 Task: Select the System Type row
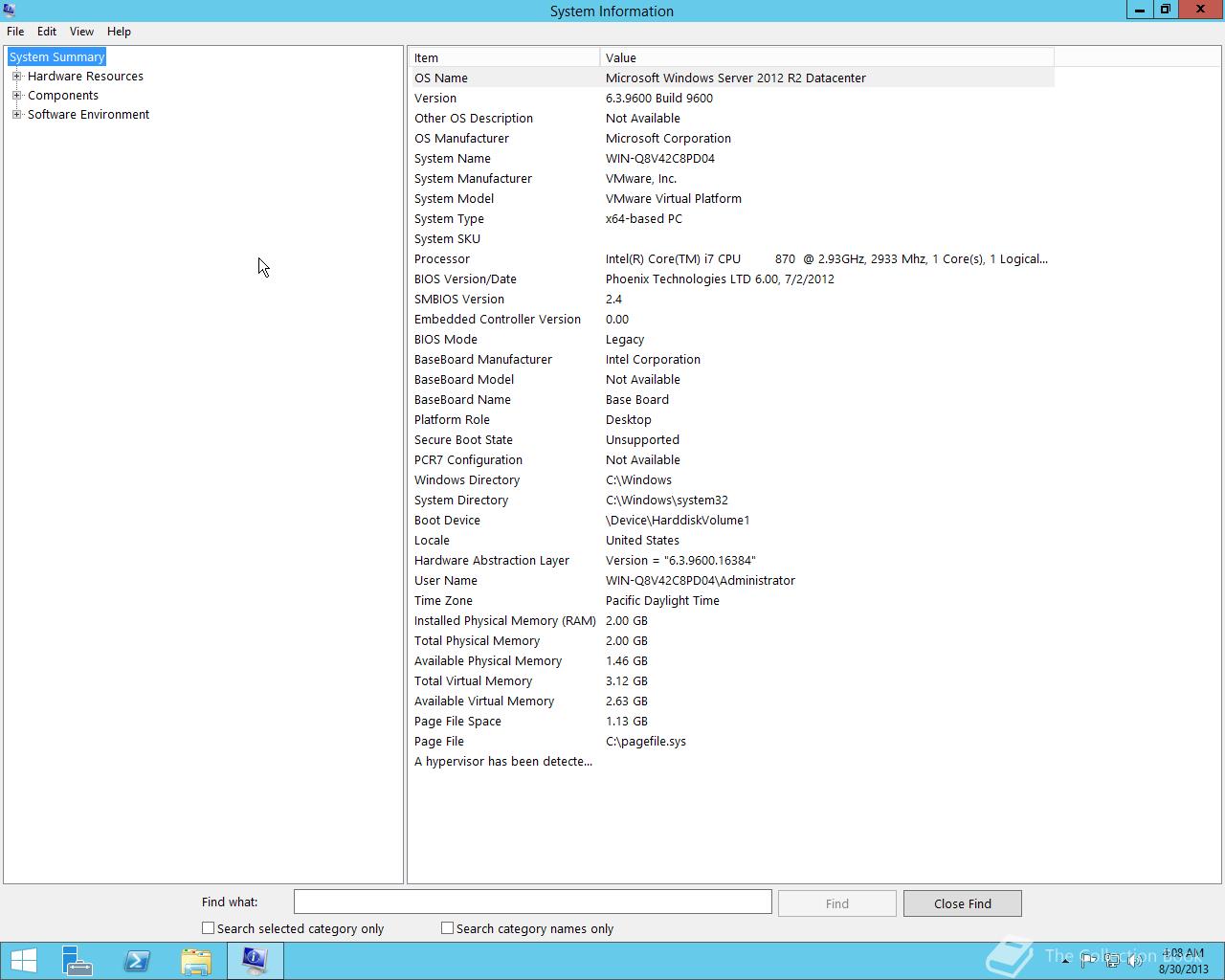pos(732,218)
